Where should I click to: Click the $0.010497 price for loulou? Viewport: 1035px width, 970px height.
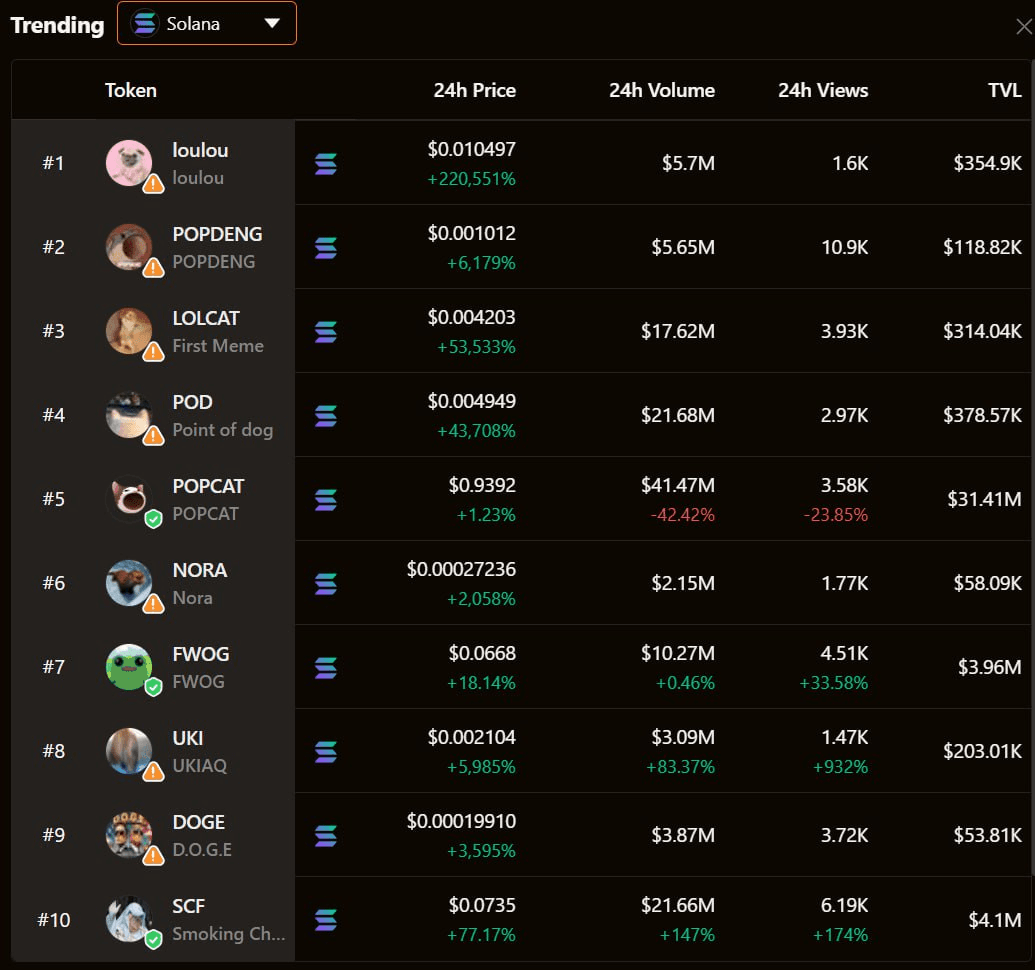pos(471,149)
